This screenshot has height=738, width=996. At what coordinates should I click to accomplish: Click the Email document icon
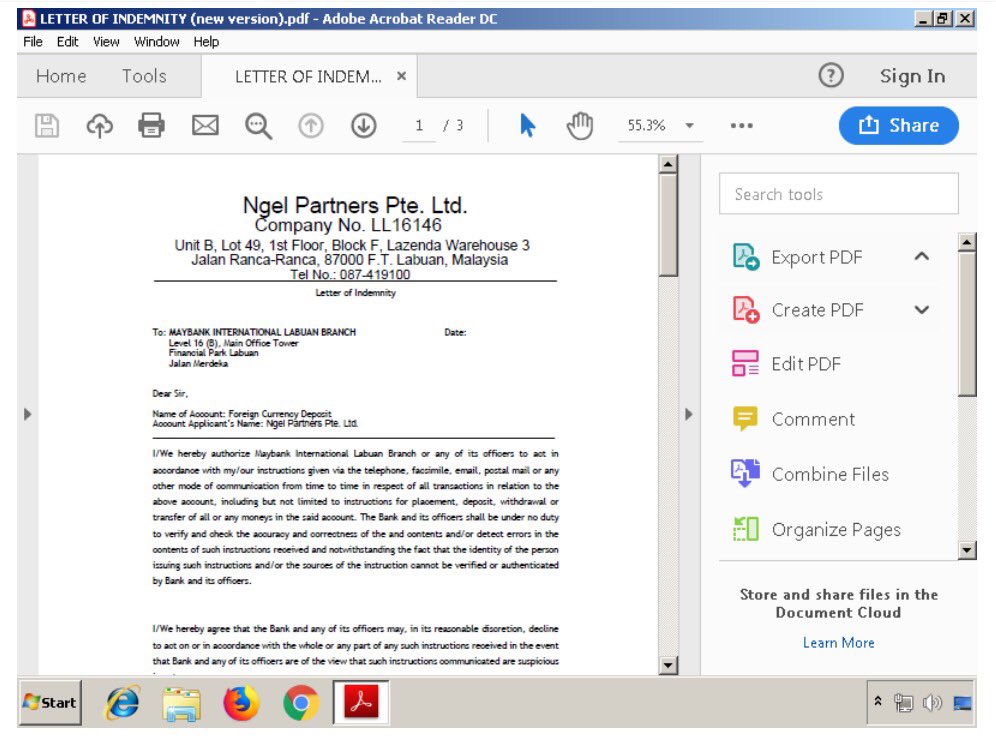[x=204, y=125]
